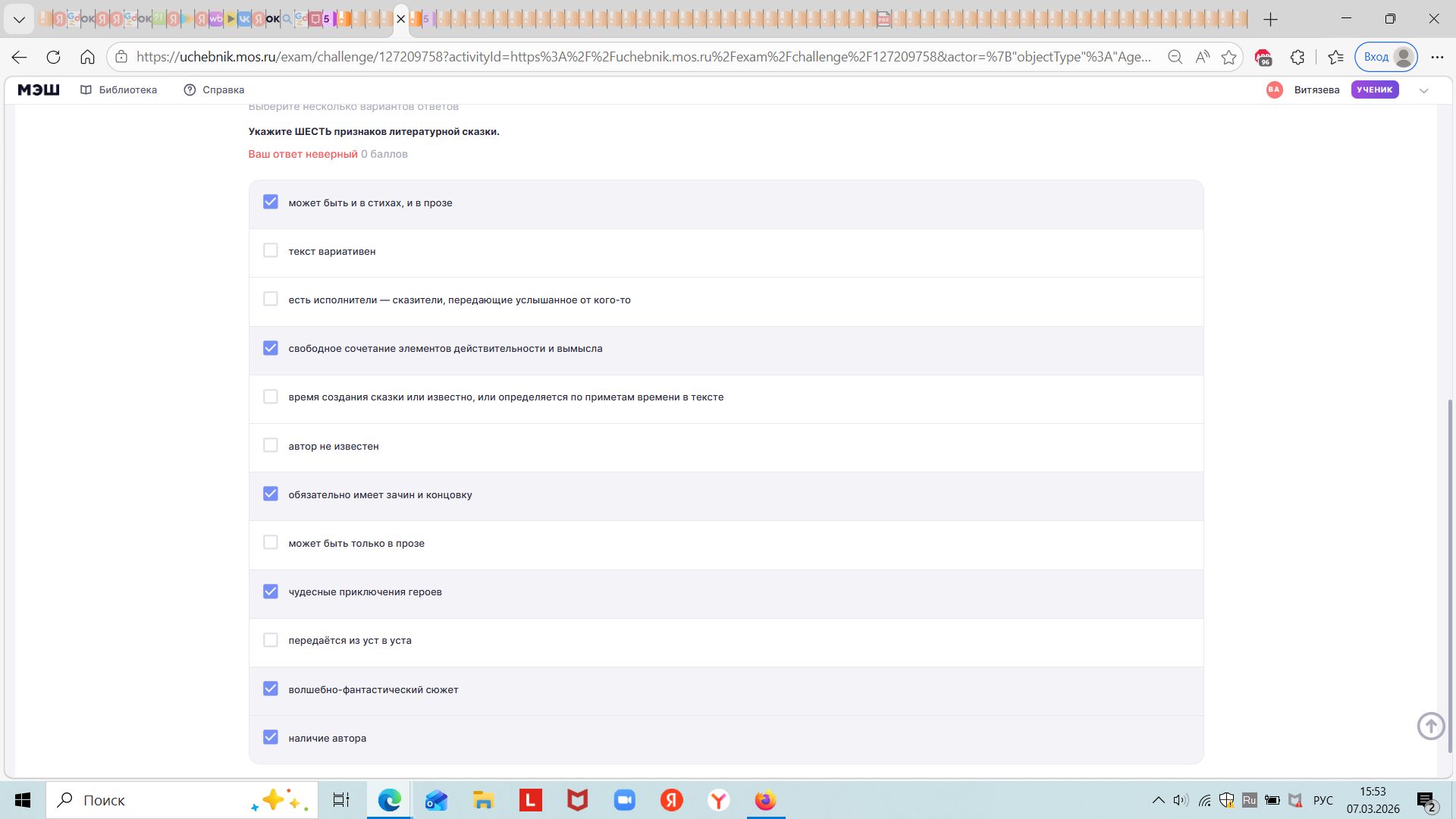Click the speaker volume tray icon
1456x819 pixels.
[x=1181, y=800]
